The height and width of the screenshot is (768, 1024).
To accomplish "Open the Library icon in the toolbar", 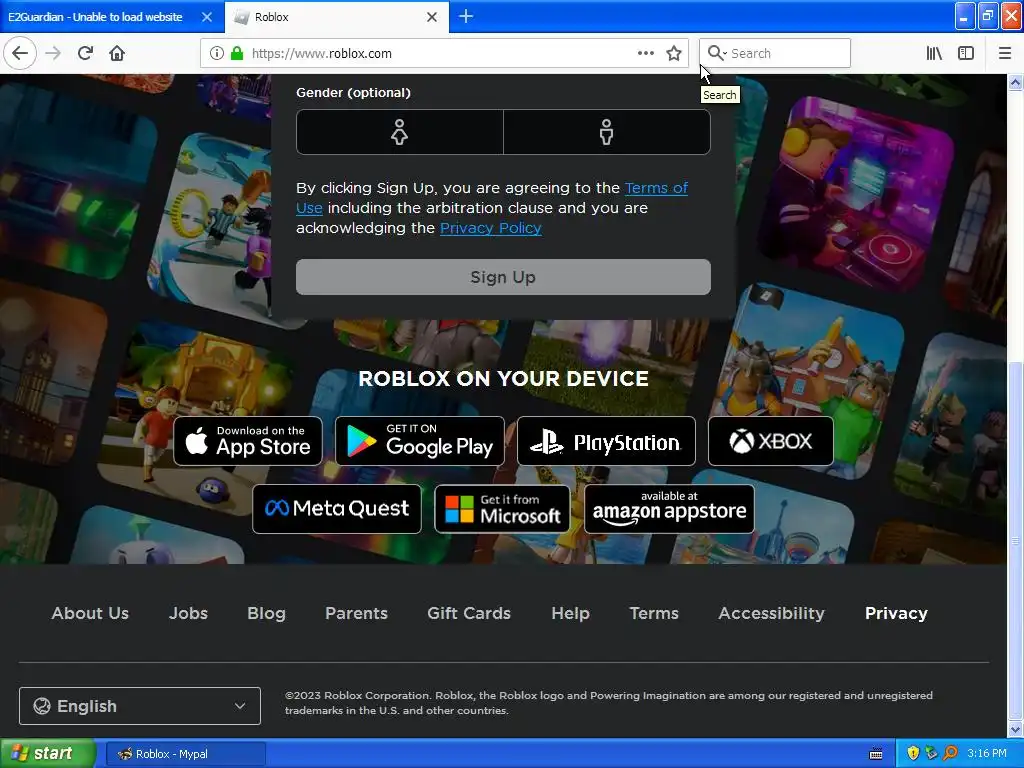I will point(934,54).
